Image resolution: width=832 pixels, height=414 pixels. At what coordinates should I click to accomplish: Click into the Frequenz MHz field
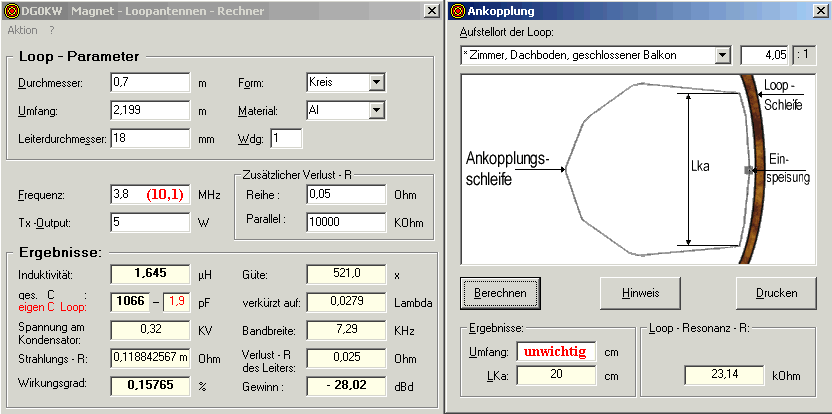click(x=150, y=195)
